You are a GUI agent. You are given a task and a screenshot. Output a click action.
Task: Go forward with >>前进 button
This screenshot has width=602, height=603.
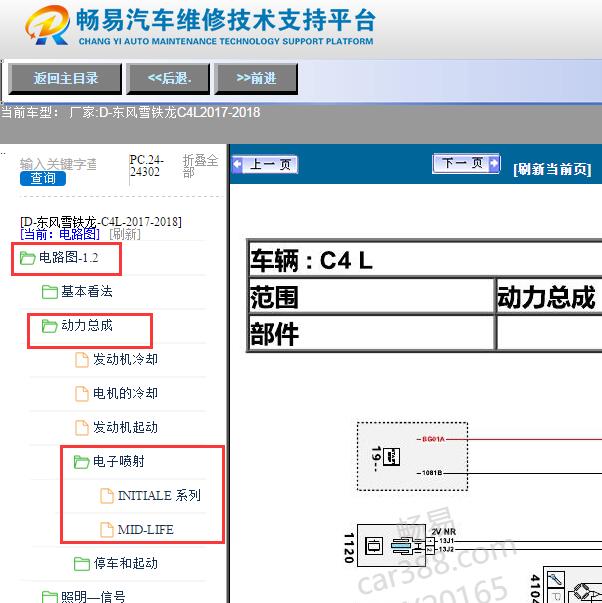[x=256, y=79]
